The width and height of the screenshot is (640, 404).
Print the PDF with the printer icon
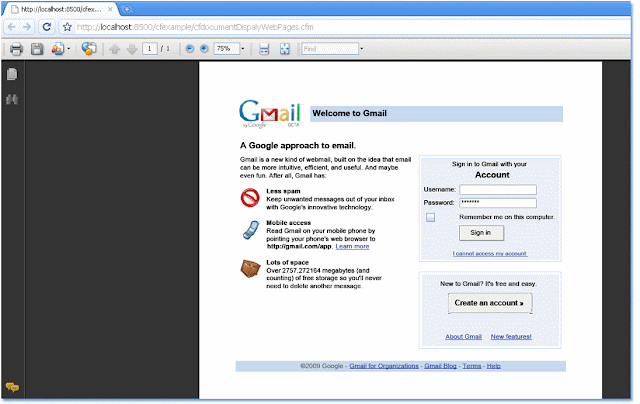[16, 49]
